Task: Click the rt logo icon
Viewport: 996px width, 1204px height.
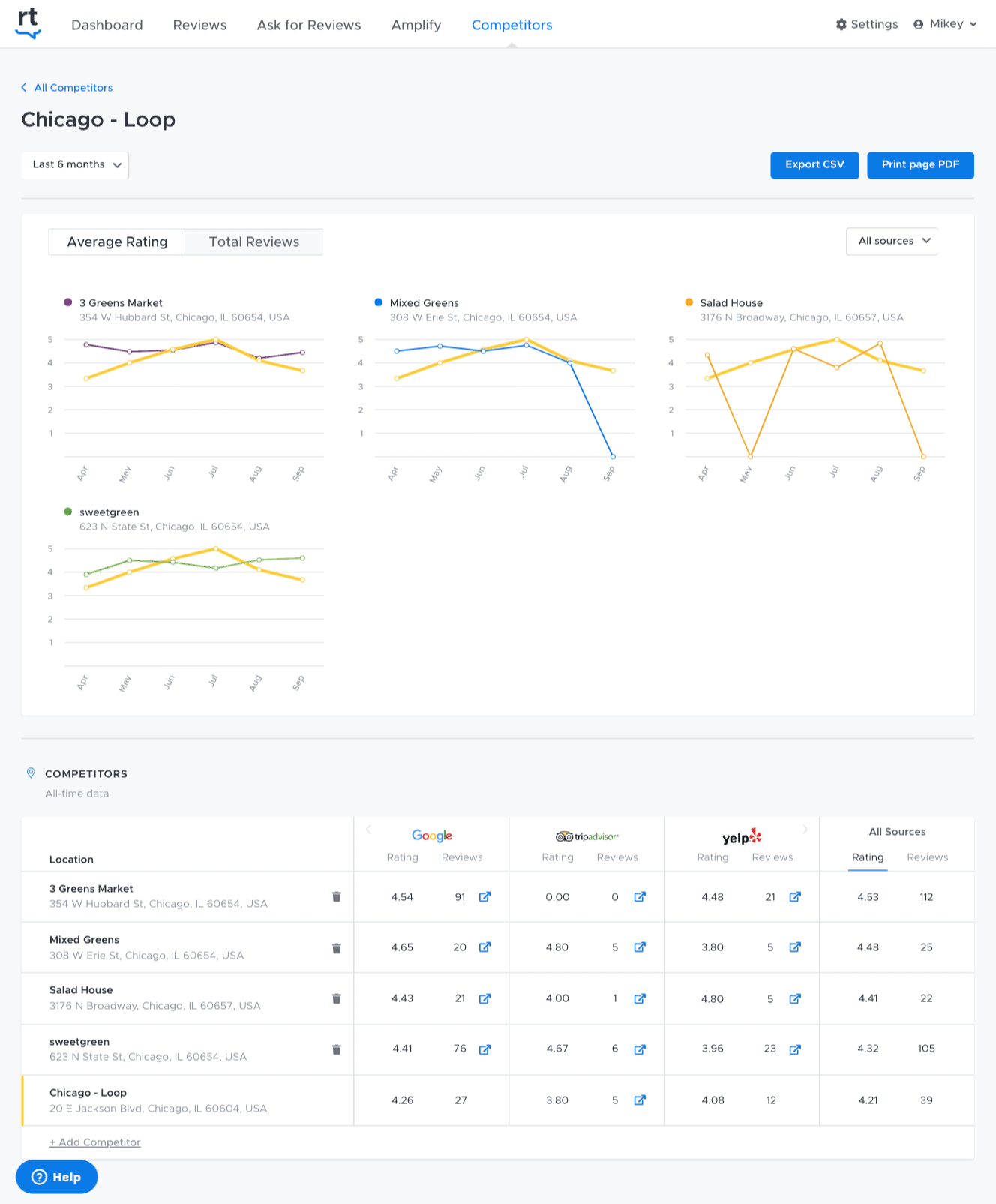Action: pyautogui.click(x=28, y=23)
